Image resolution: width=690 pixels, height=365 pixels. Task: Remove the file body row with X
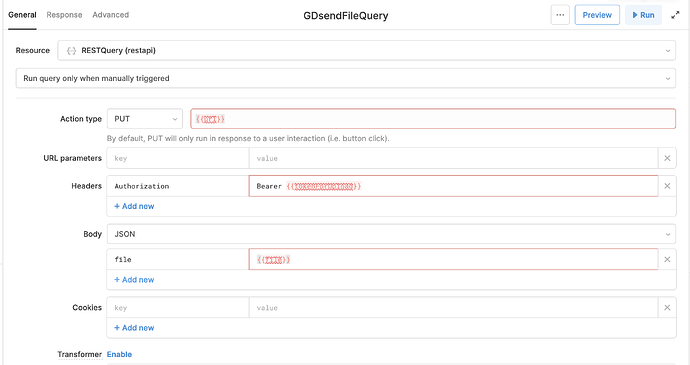pyautogui.click(x=667, y=259)
